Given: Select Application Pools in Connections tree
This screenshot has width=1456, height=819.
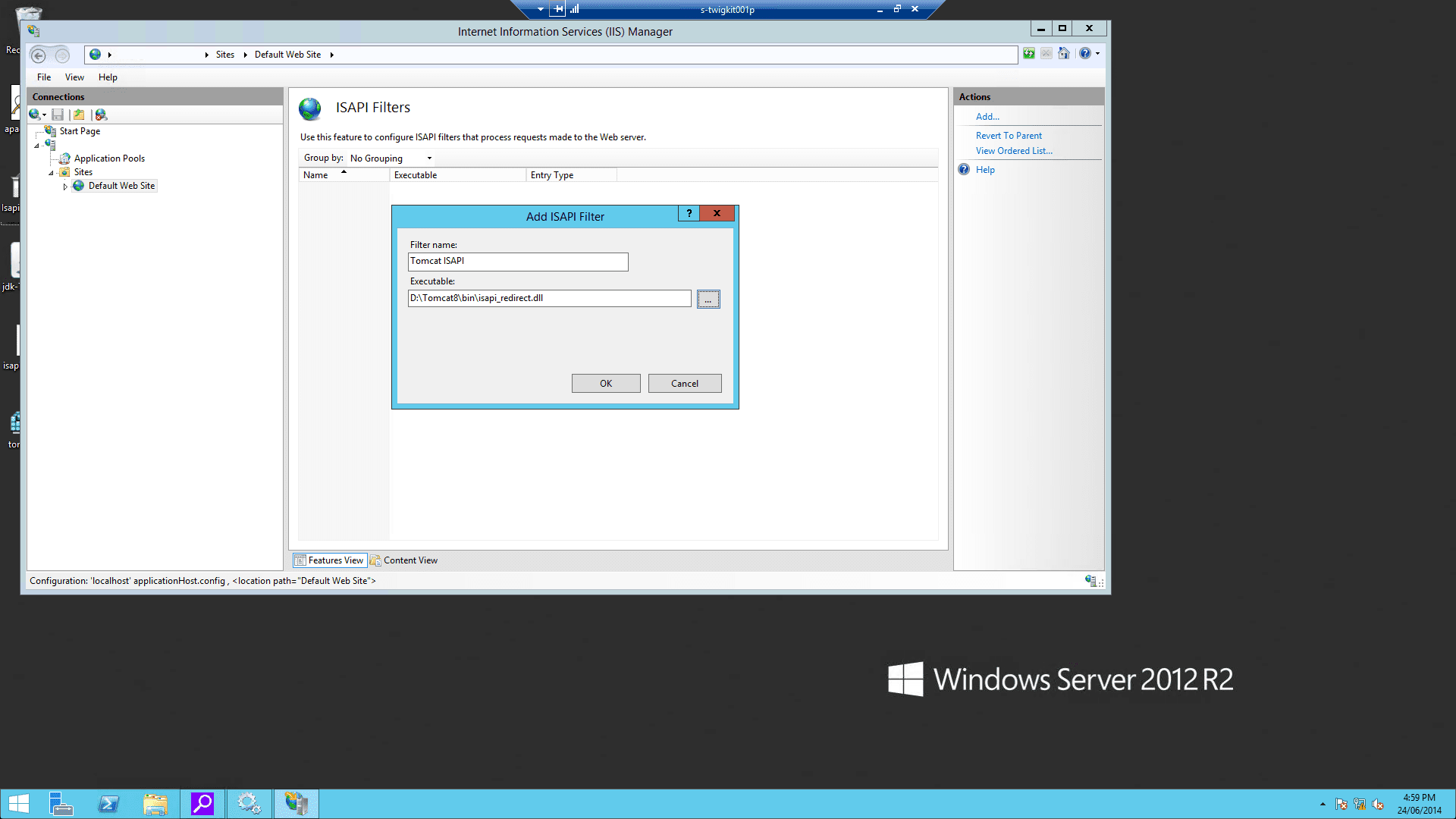Looking at the screenshot, I should pyautogui.click(x=109, y=158).
